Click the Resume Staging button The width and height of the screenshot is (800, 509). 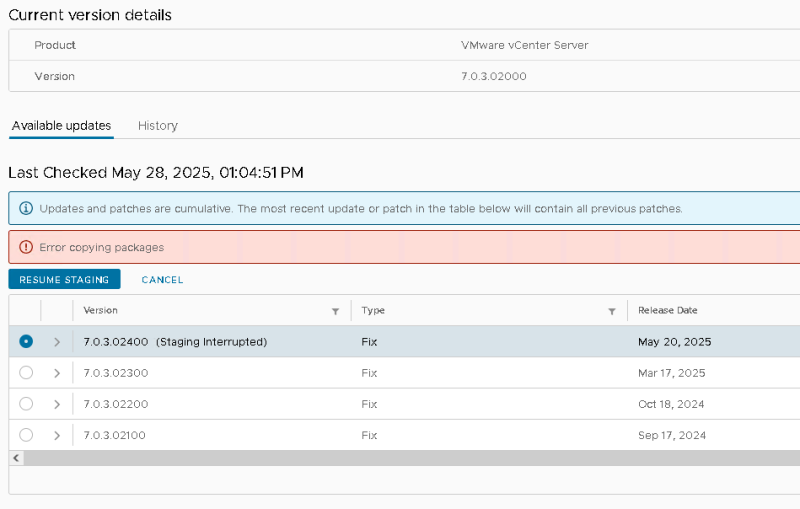pyautogui.click(x=64, y=279)
